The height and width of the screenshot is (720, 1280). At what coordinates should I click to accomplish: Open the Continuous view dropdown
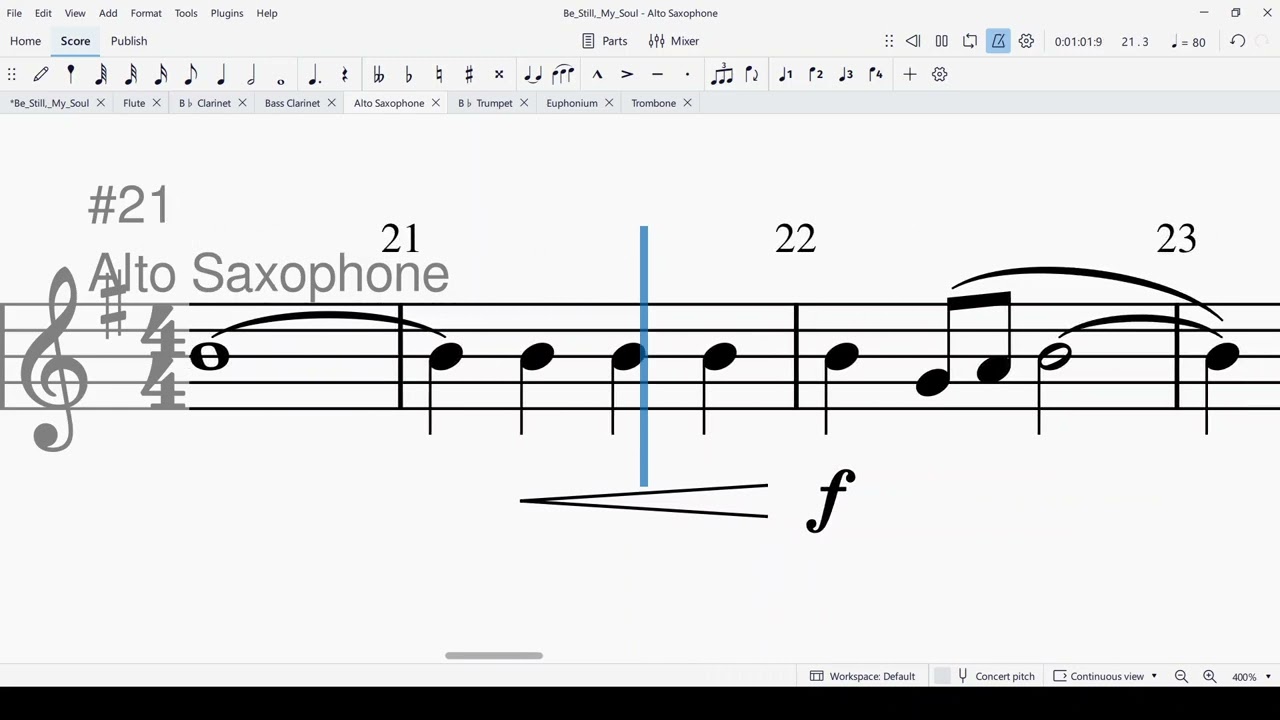[x=1105, y=676]
